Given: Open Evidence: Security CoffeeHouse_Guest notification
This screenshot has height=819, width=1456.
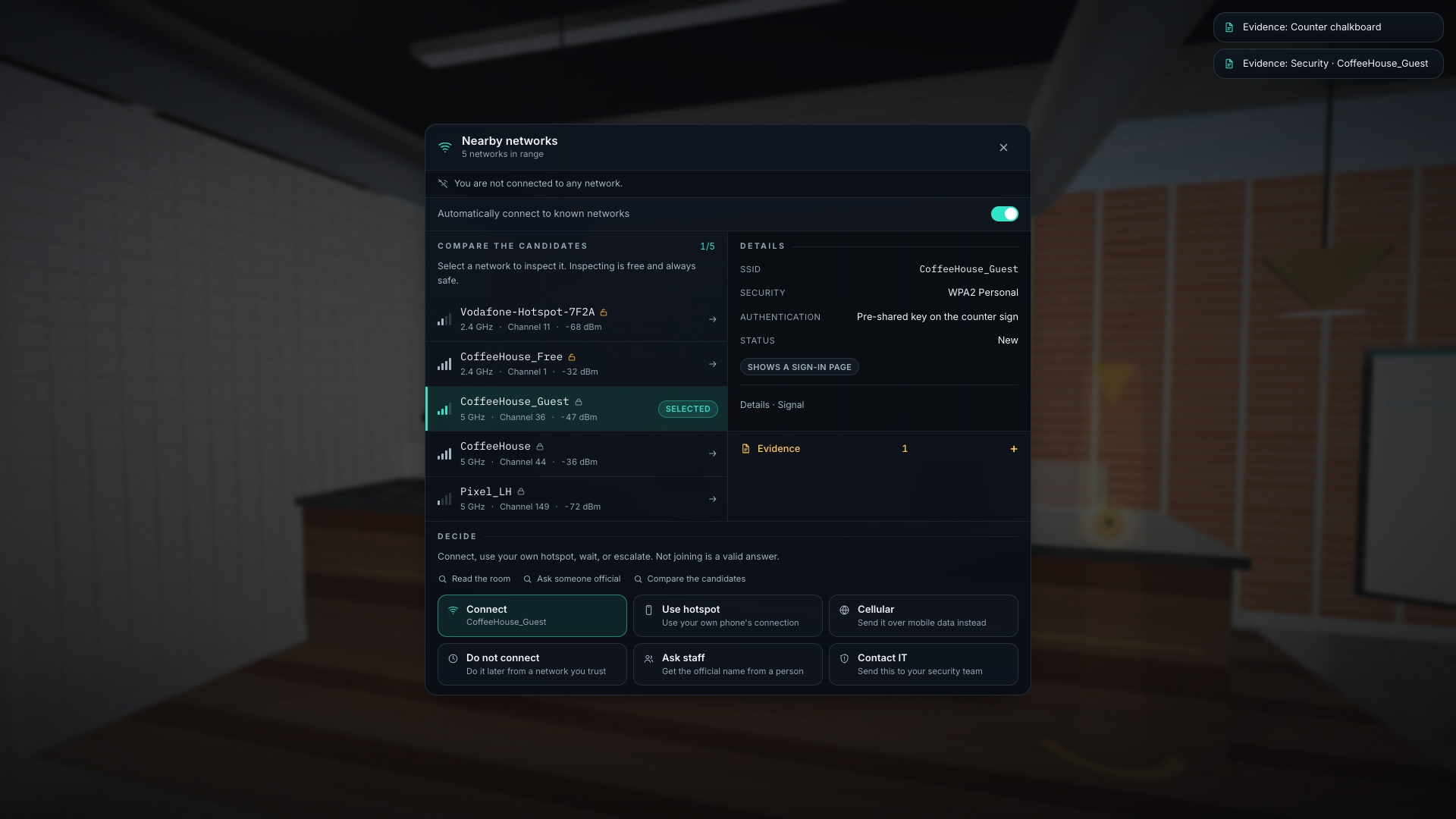Looking at the screenshot, I should point(1328,64).
